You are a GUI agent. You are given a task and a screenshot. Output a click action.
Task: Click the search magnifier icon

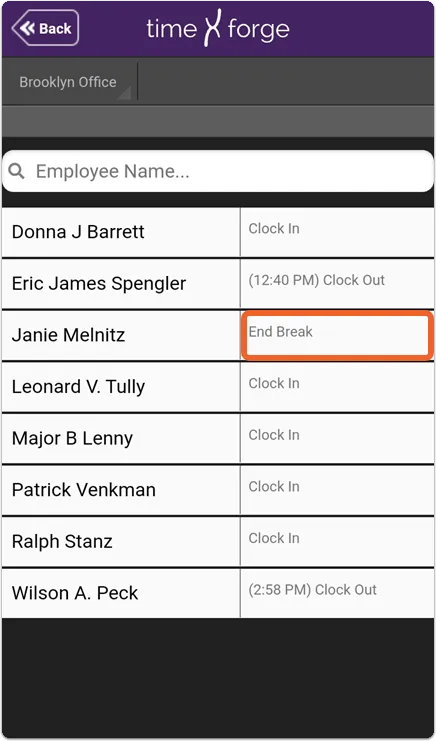(17, 172)
